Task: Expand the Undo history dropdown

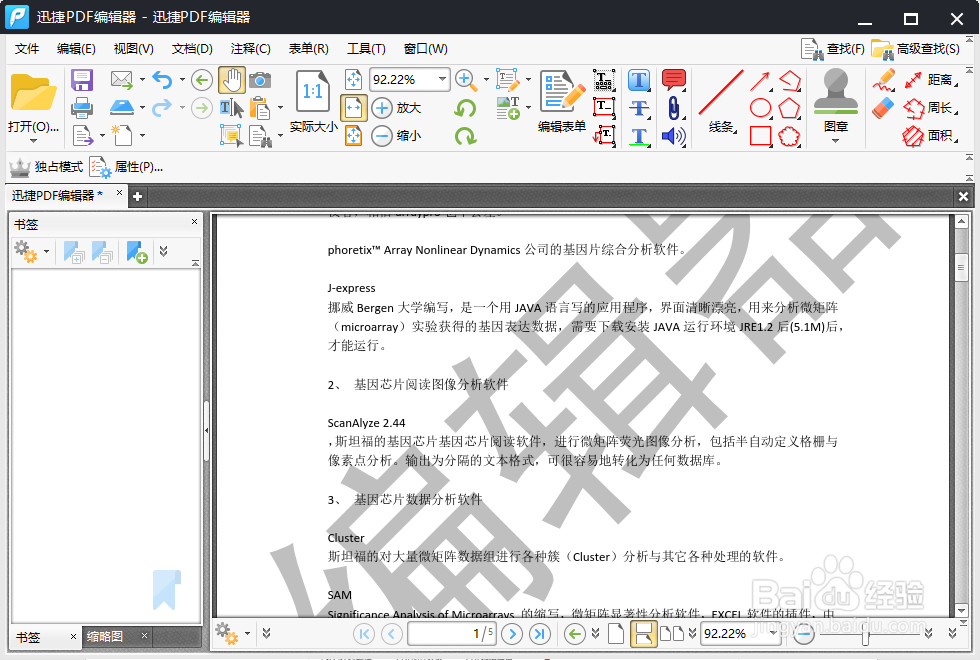Action: pyautogui.click(x=182, y=80)
